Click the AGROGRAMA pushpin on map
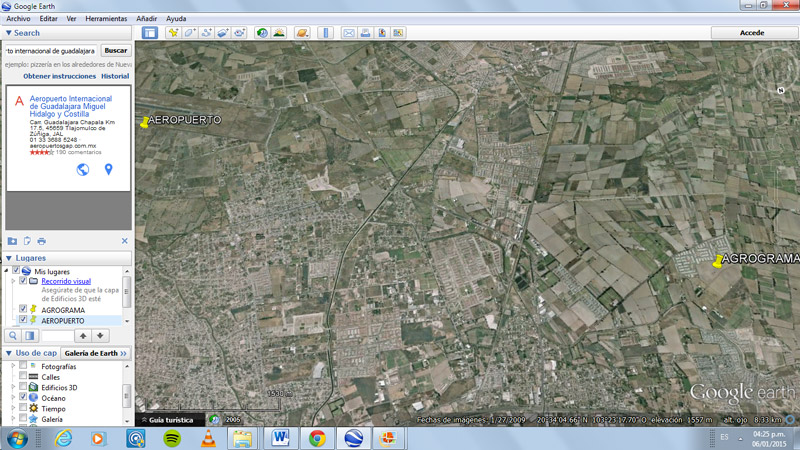800x450 pixels. pyautogui.click(x=718, y=261)
